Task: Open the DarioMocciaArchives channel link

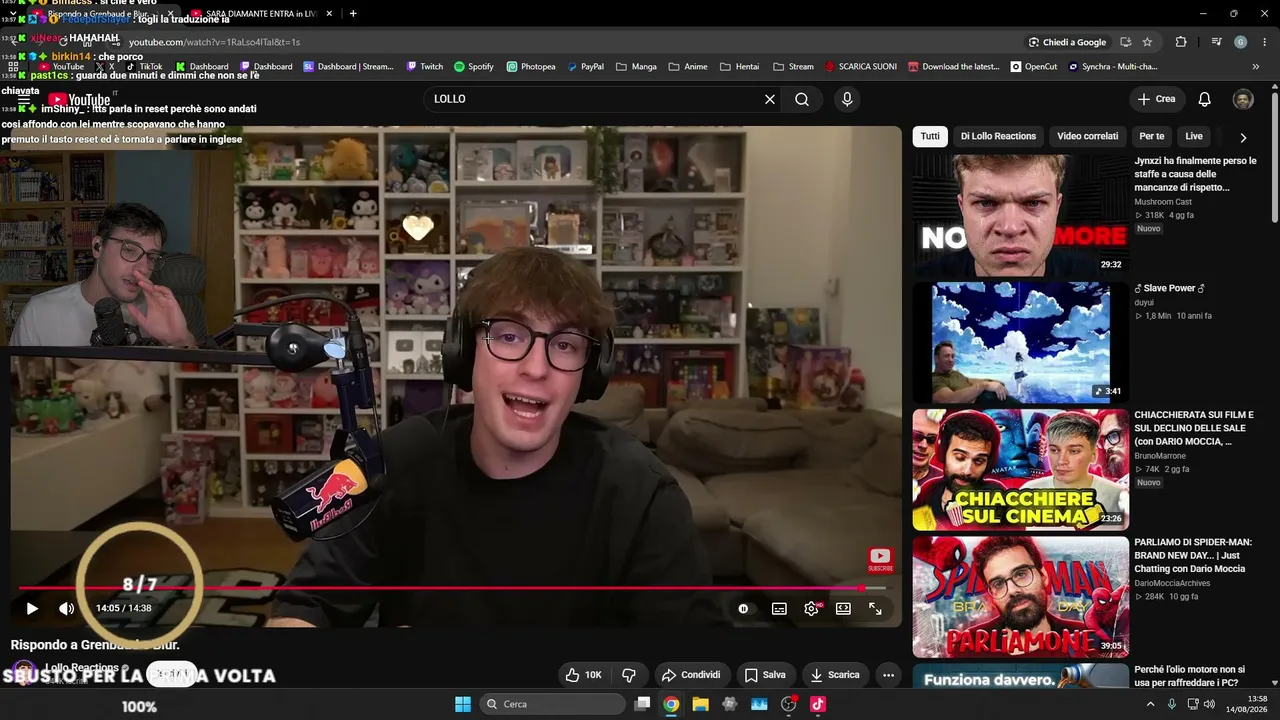Action: (1172, 583)
